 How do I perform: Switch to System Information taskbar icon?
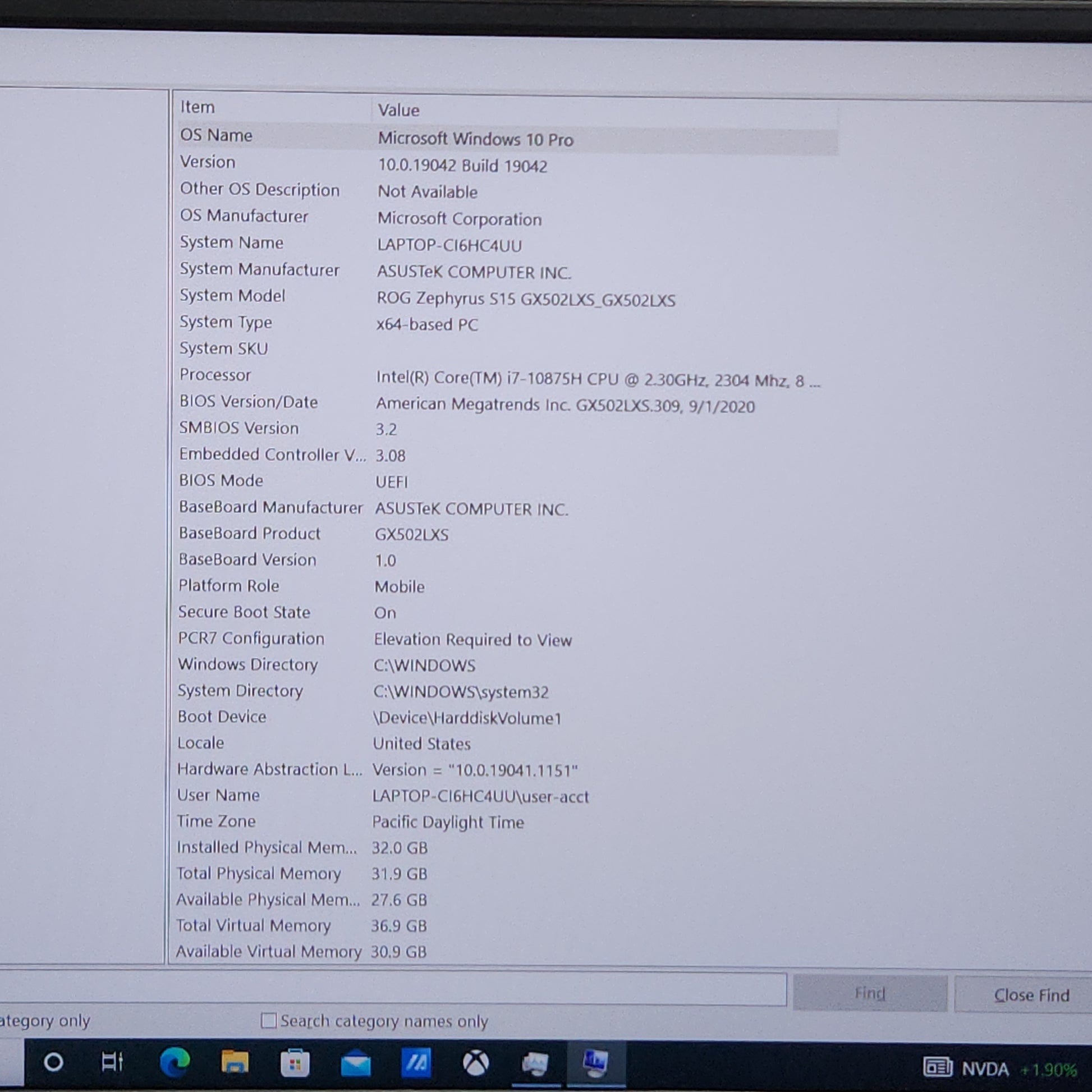(x=595, y=1064)
